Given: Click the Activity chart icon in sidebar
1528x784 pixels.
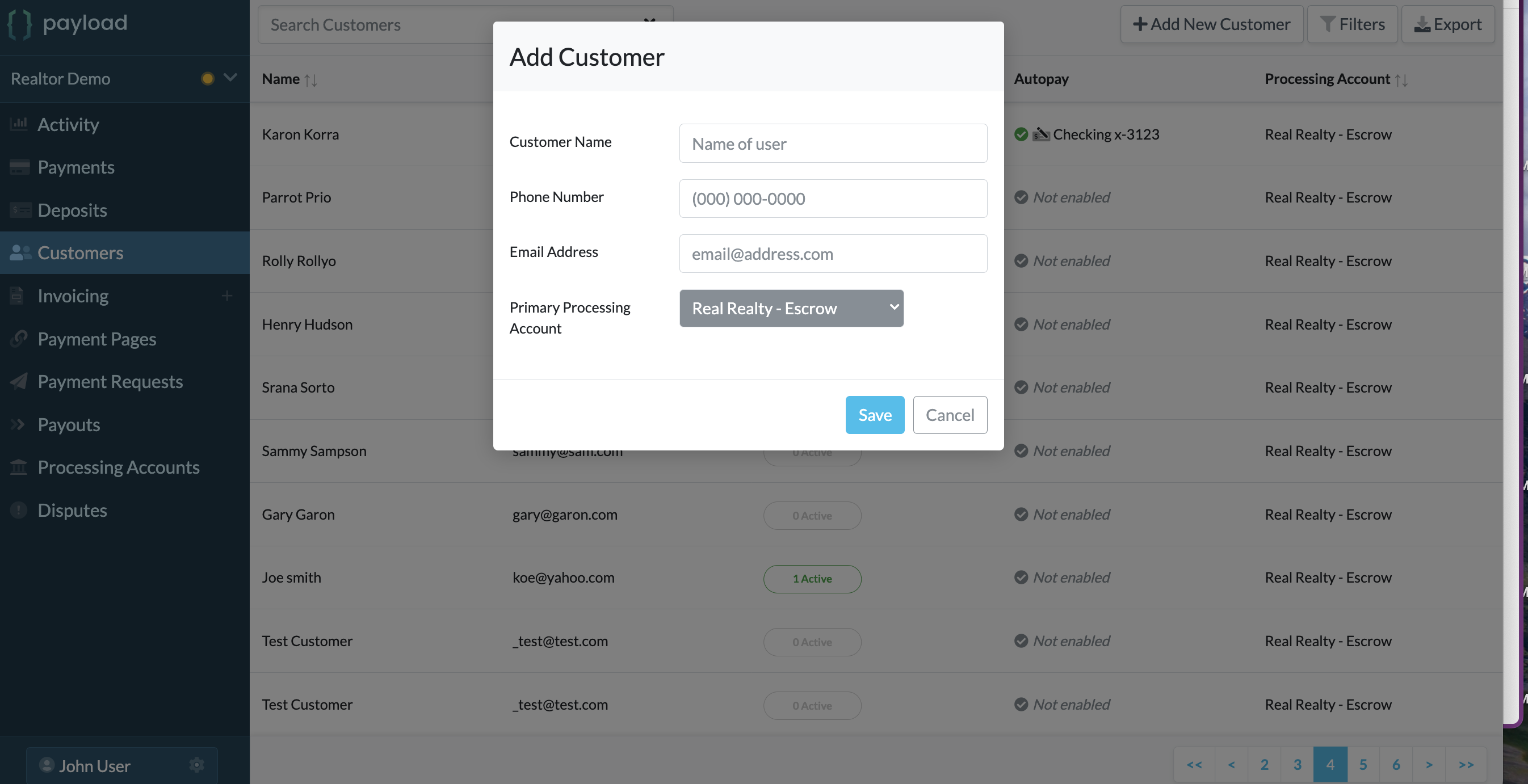Looking at the screenshot, I should 19,124.
